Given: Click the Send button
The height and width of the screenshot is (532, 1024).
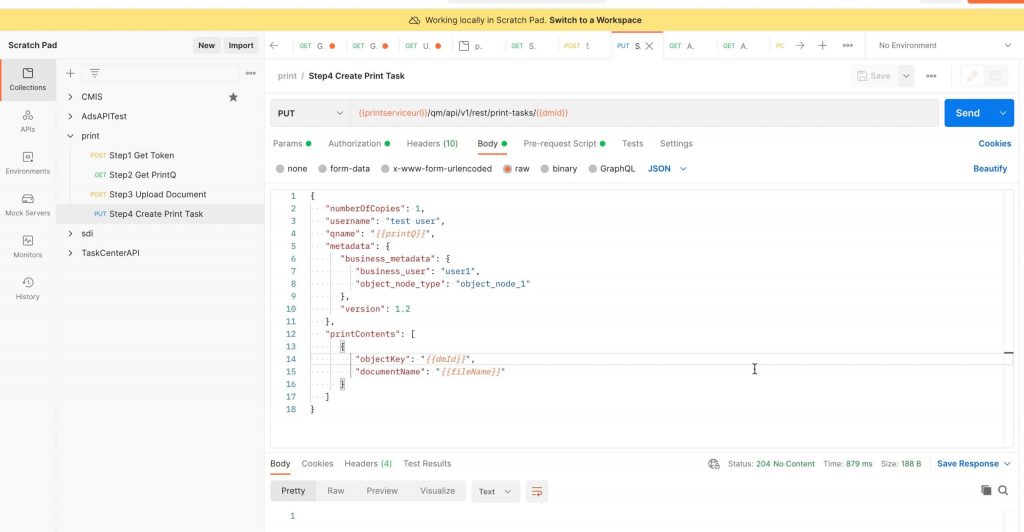Looking at the screenshot, I should (x=968, y=113).
